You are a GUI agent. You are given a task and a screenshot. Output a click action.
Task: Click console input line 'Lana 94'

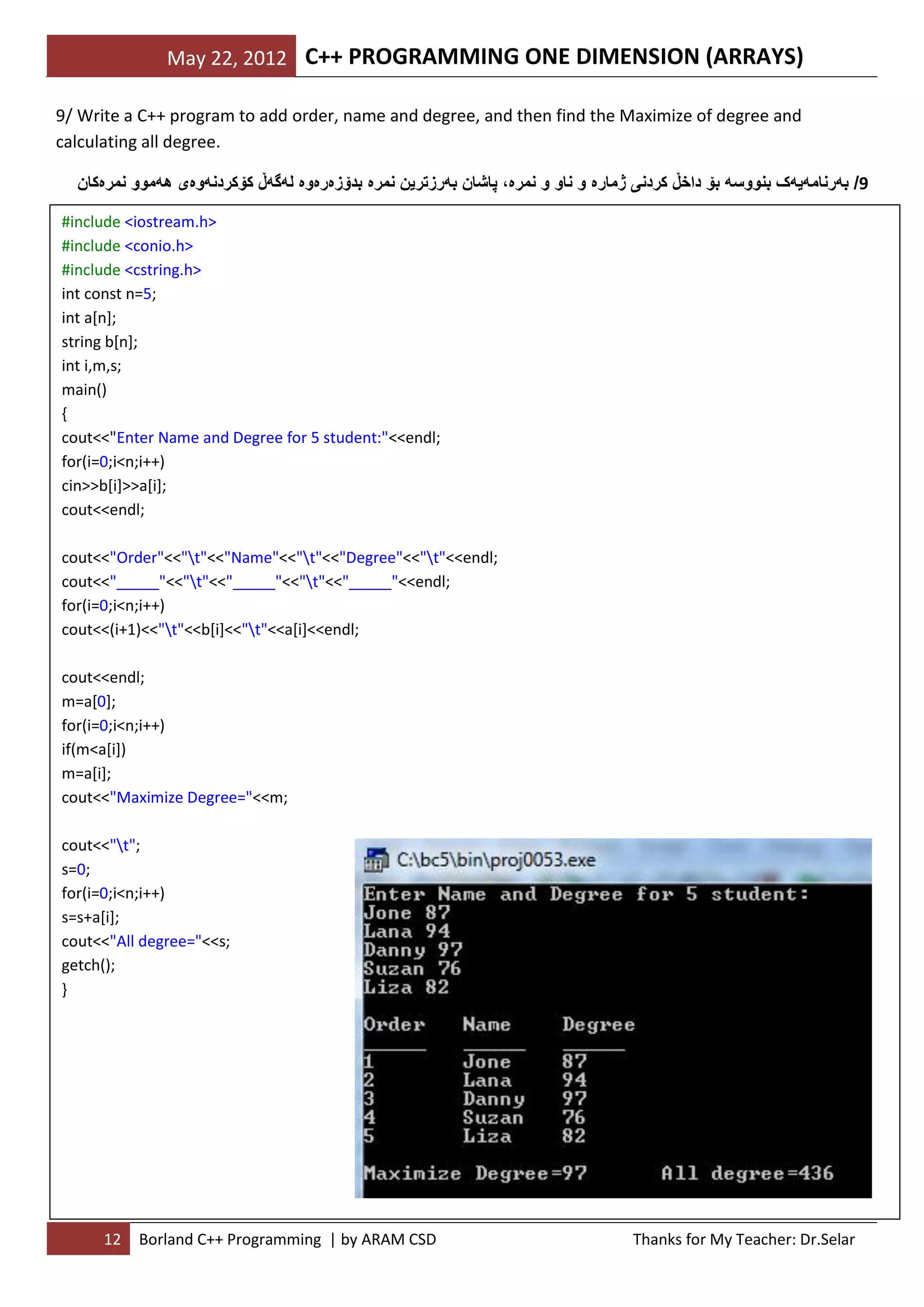pyautogui.click(x=407, y=932)
